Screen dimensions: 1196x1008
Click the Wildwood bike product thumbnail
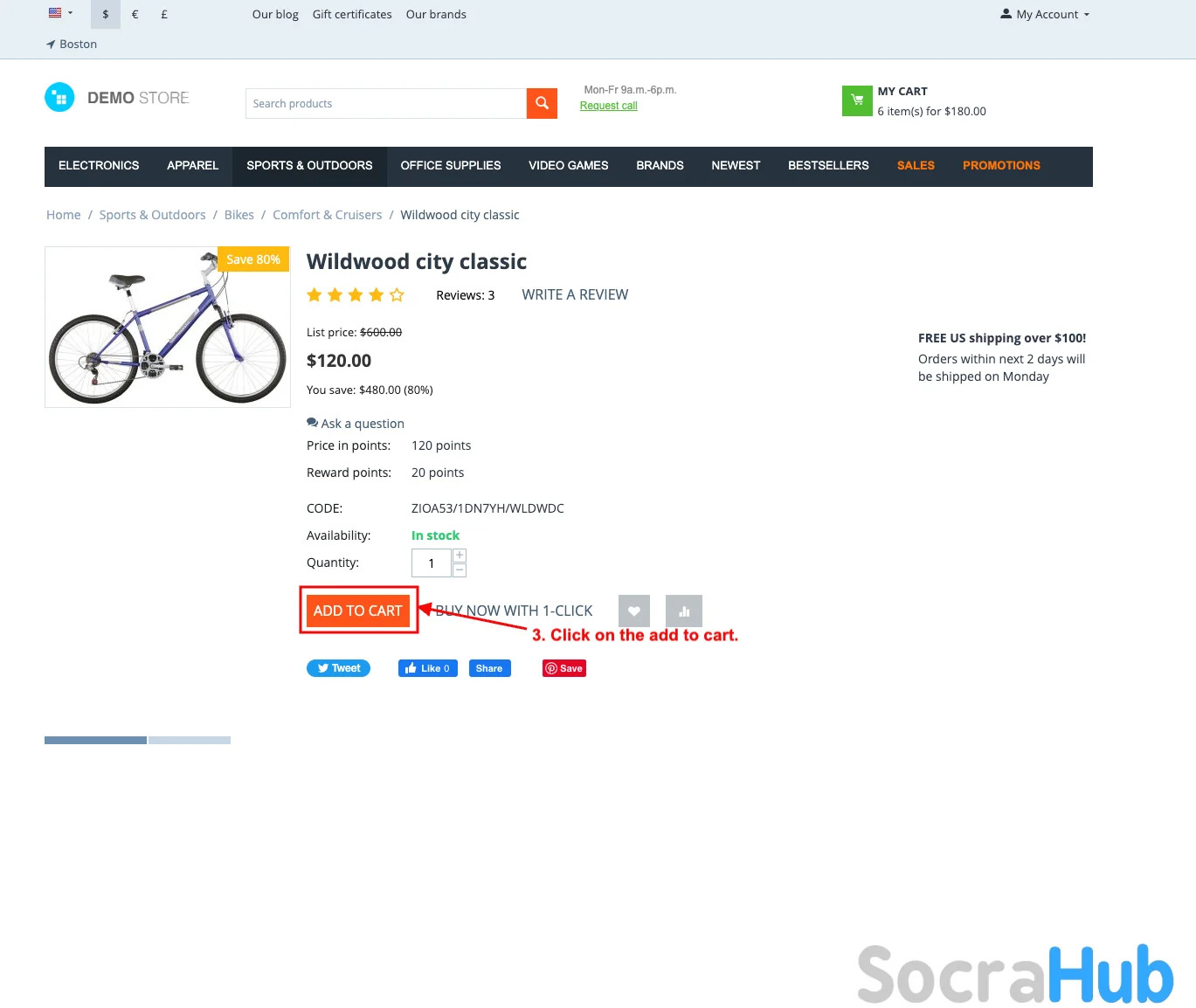(x=168, y=327)
